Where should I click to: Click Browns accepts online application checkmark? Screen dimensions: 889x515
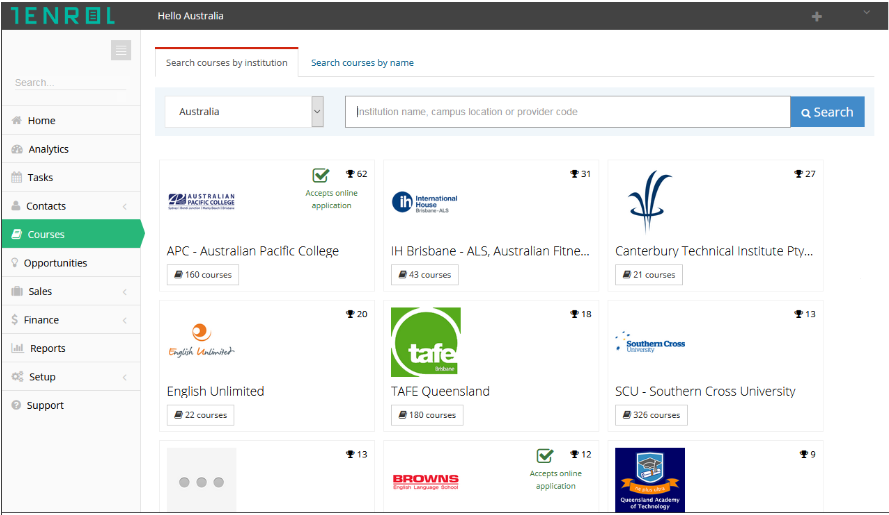tap(545, 455)
